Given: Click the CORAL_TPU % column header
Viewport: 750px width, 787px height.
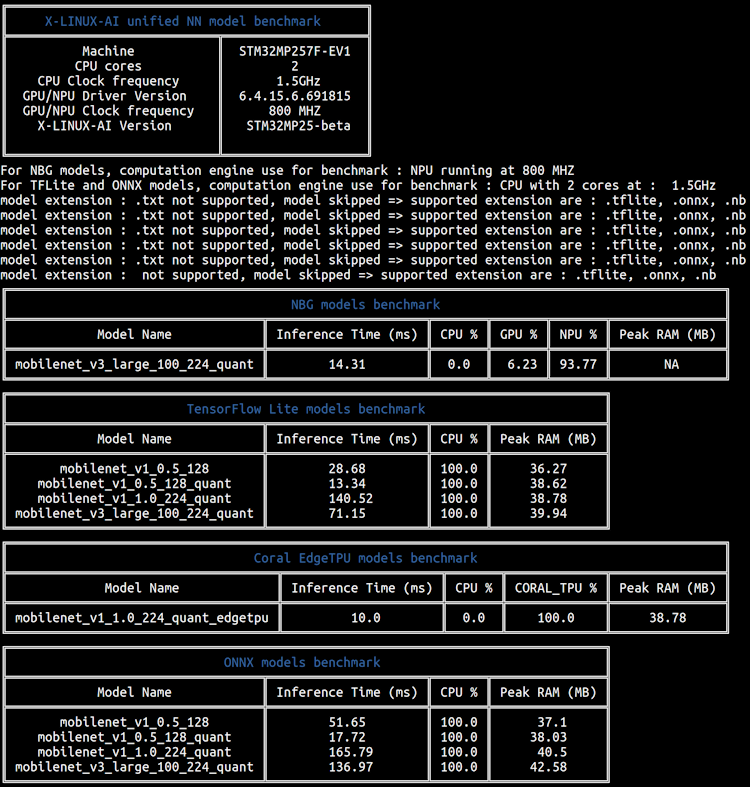Looking at the screenshot, I should coord(556,588).
